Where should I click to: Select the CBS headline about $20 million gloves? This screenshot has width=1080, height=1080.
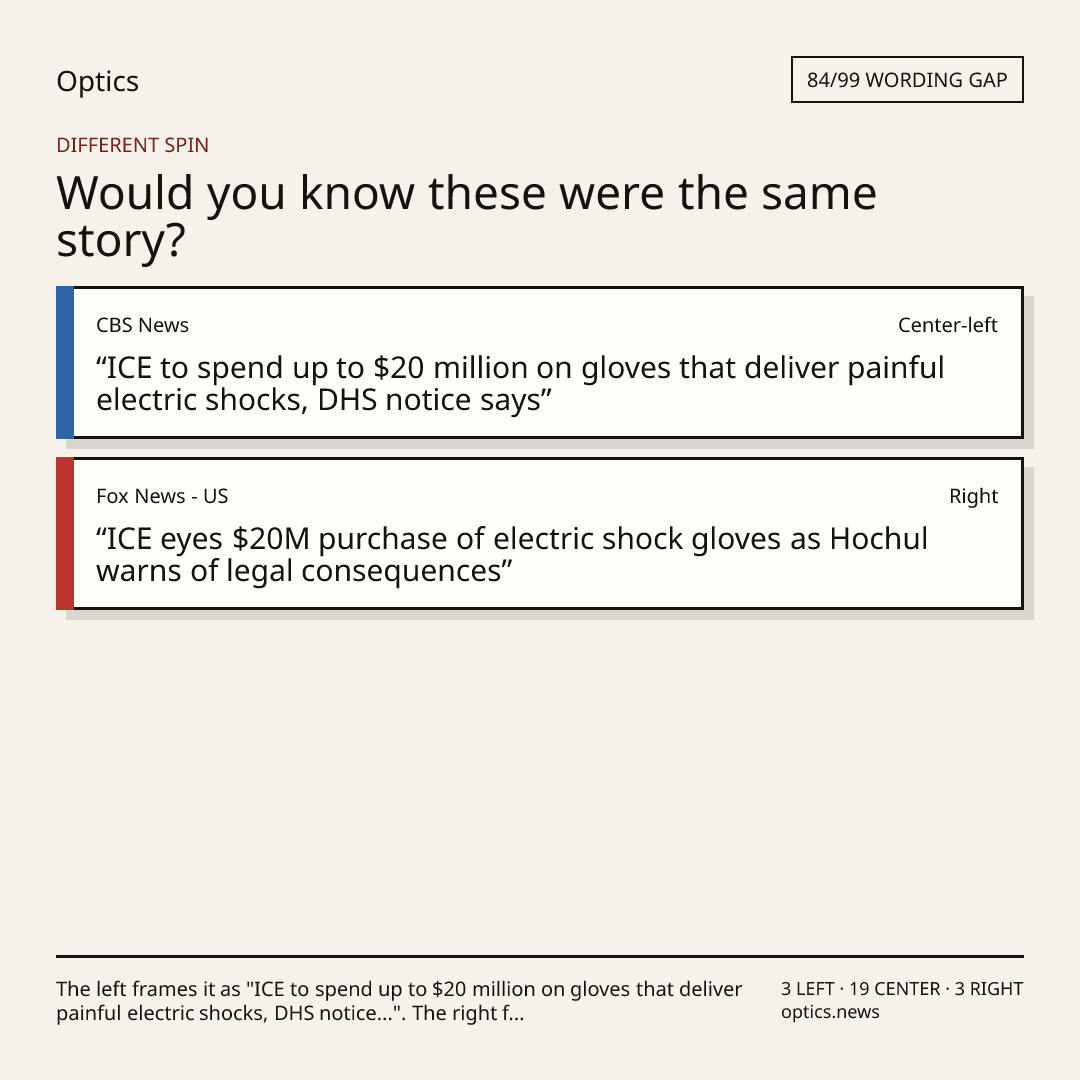pos(520,384)
